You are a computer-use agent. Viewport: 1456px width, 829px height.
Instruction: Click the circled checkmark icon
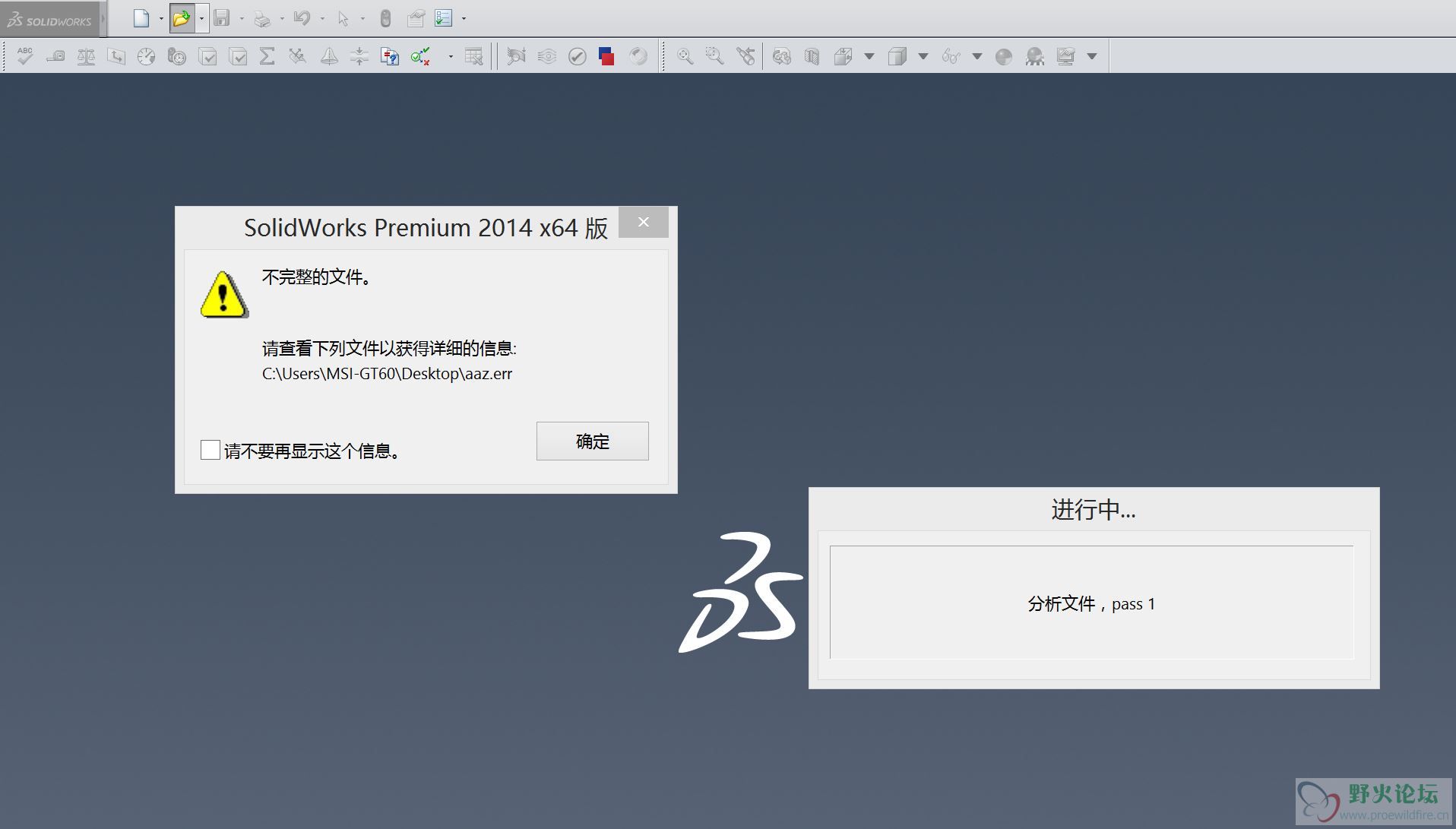click(578, 56)
